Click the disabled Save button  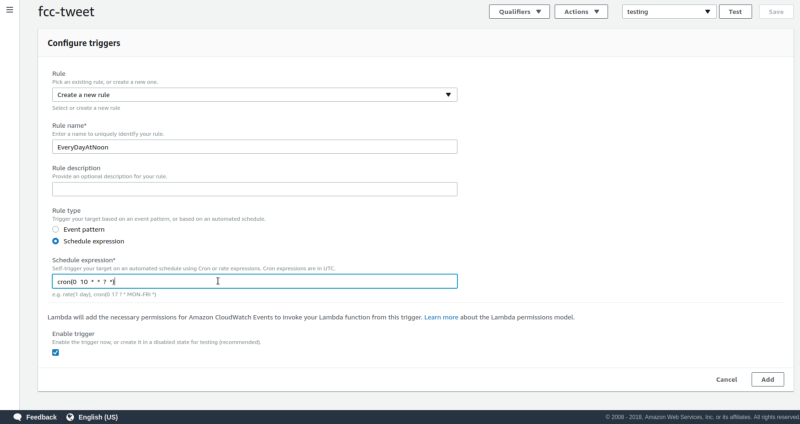776,12
